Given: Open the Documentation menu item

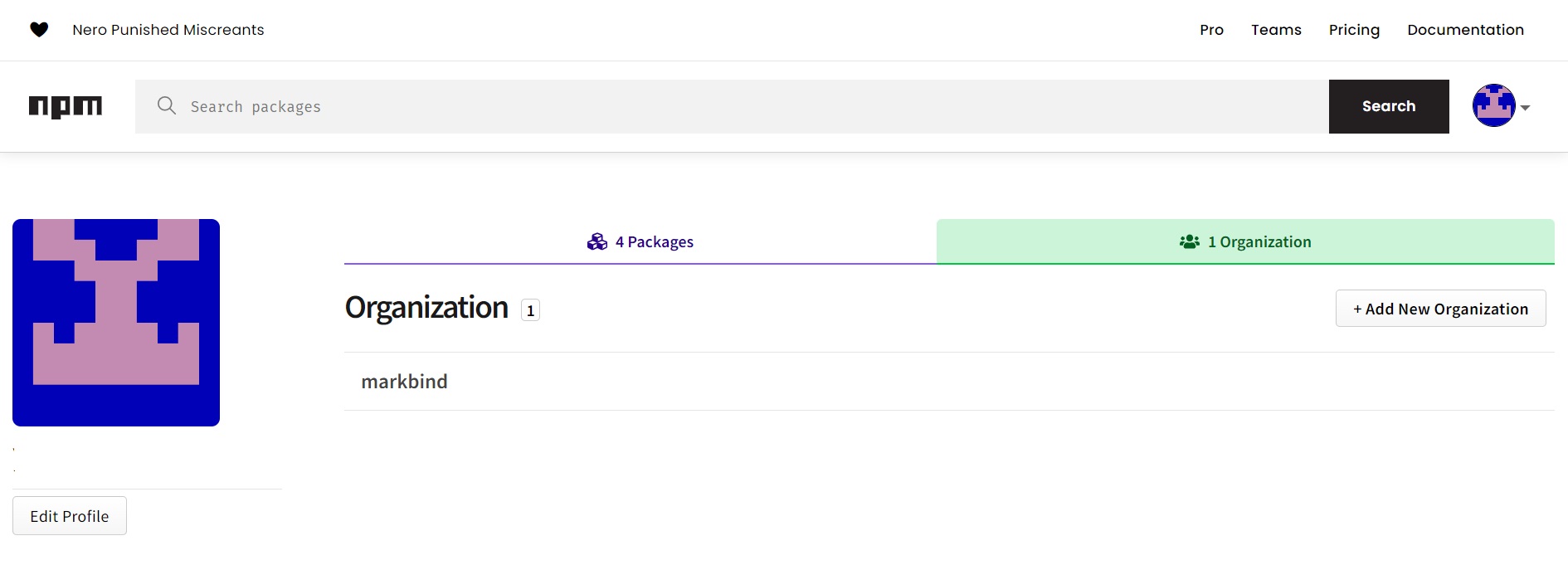Looking at the screenshot, I should click(1465, 29).
